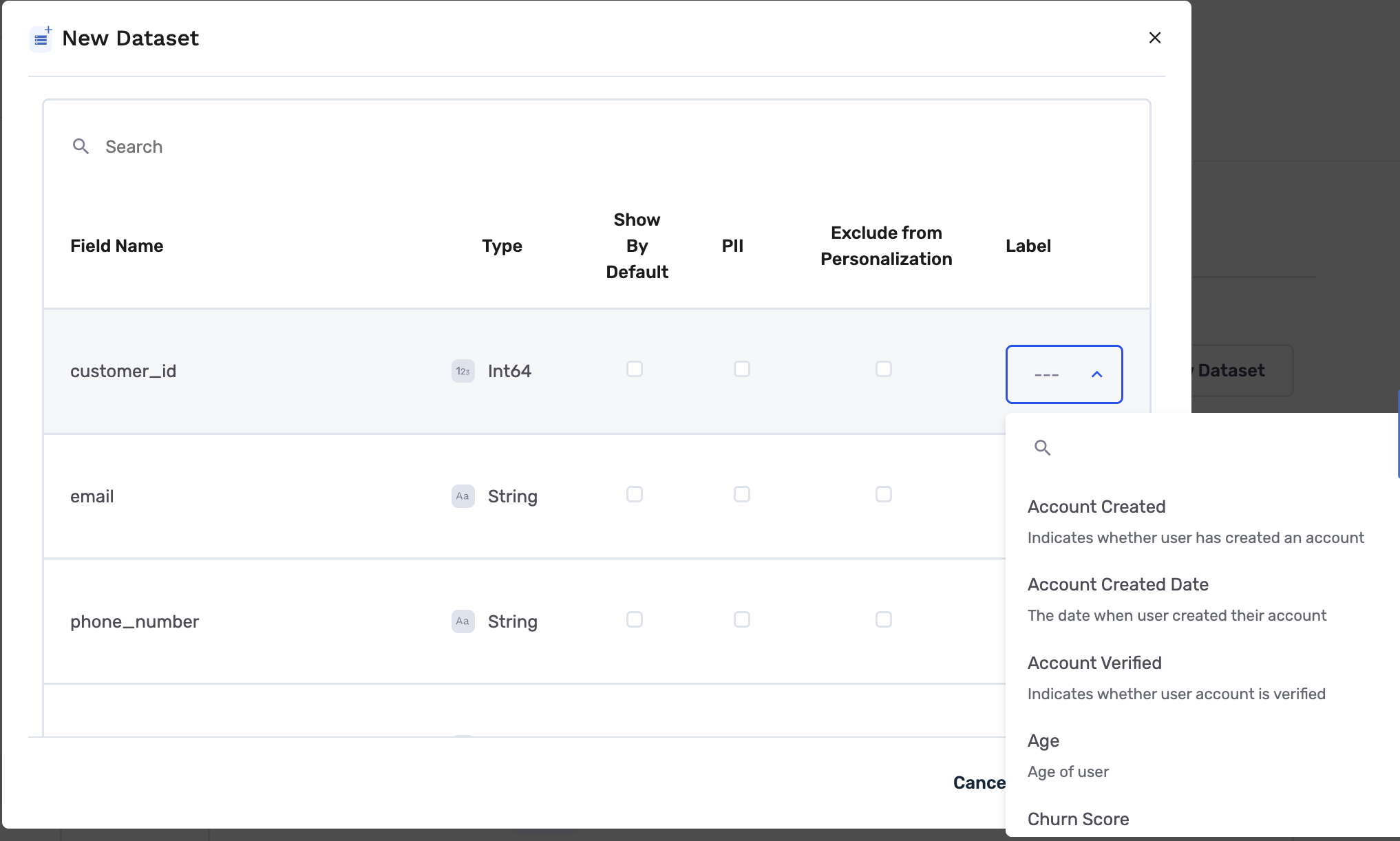Viewport: 1400px width, 841px height.
Task: Enable Show By Default for phone_number
Action: point(635,619)
